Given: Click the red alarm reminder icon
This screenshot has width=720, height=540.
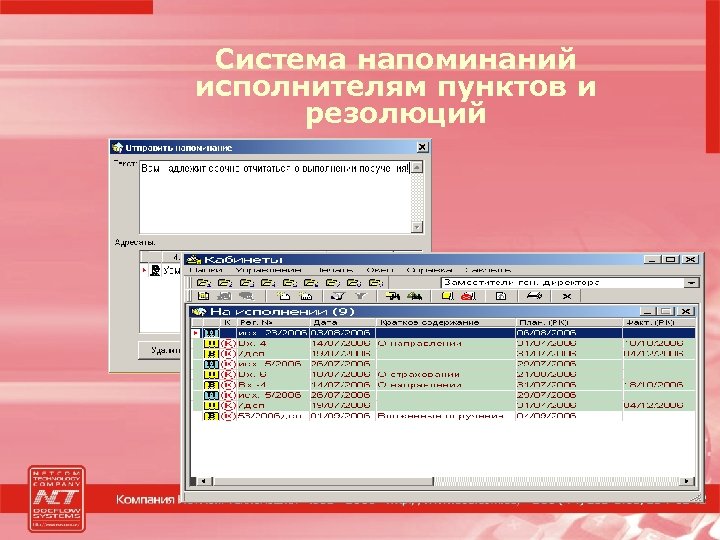Looking at the screenshot, I should (468, 297).
